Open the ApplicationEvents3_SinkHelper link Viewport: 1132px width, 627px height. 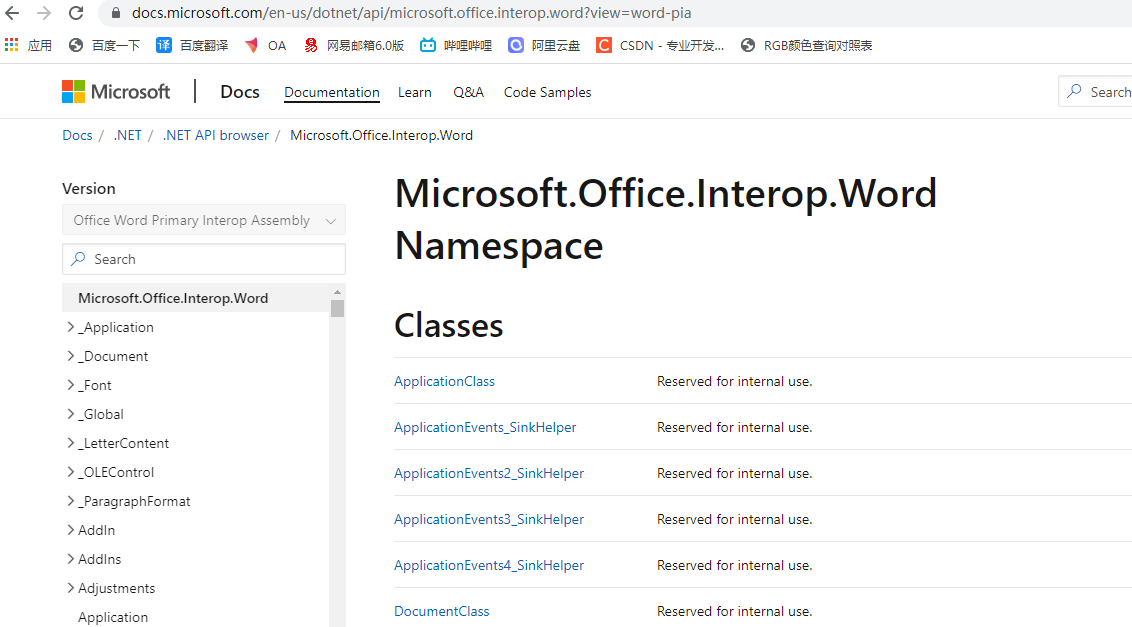[x=489, y=519]
